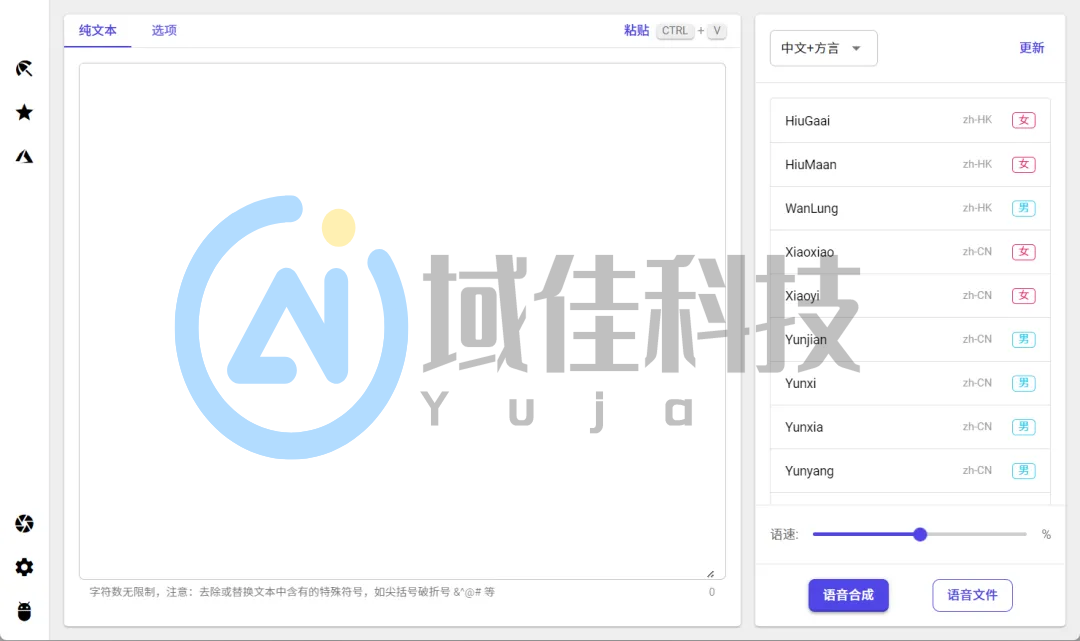
Task: Select the Azure triangle sidebar icon
Action: click(x=24, y=156)
